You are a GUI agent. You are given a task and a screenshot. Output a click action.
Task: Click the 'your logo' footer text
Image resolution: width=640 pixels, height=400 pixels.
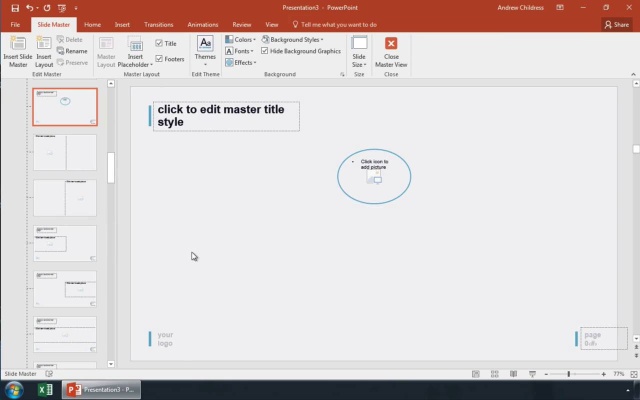tap(165, 339)
